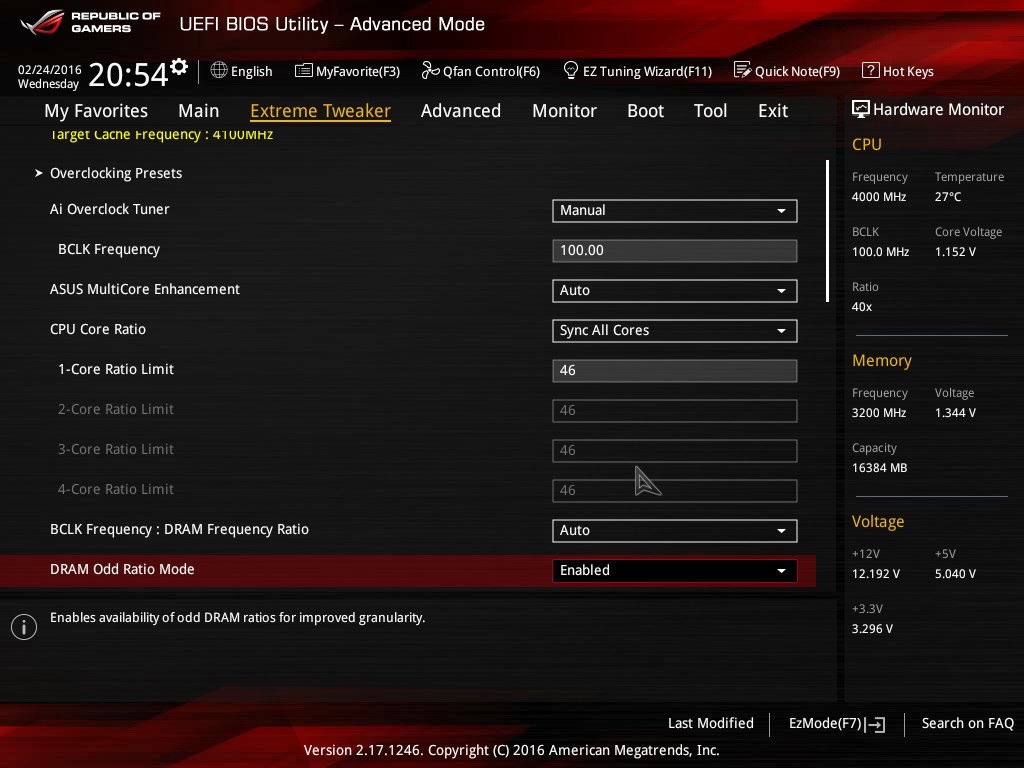Click the Hot Keys question mark icon
Viewport: 1024px width, 768px height.
pos(871,70)
